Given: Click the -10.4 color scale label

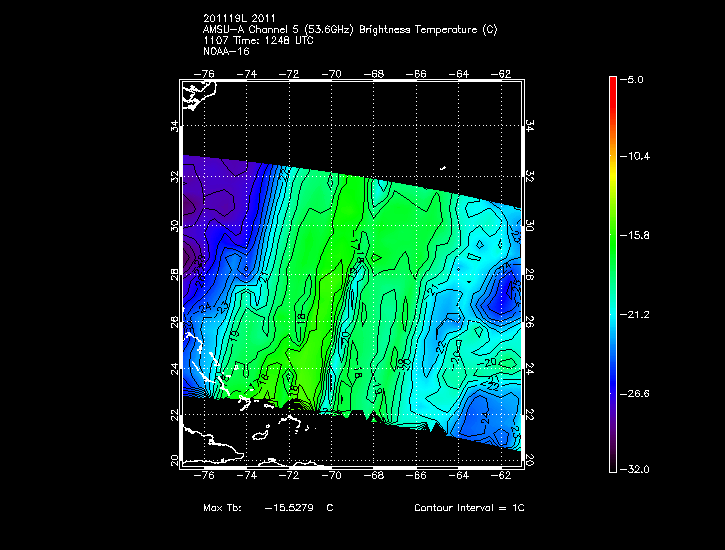Looking at the screenshot, I should point(635,156).
